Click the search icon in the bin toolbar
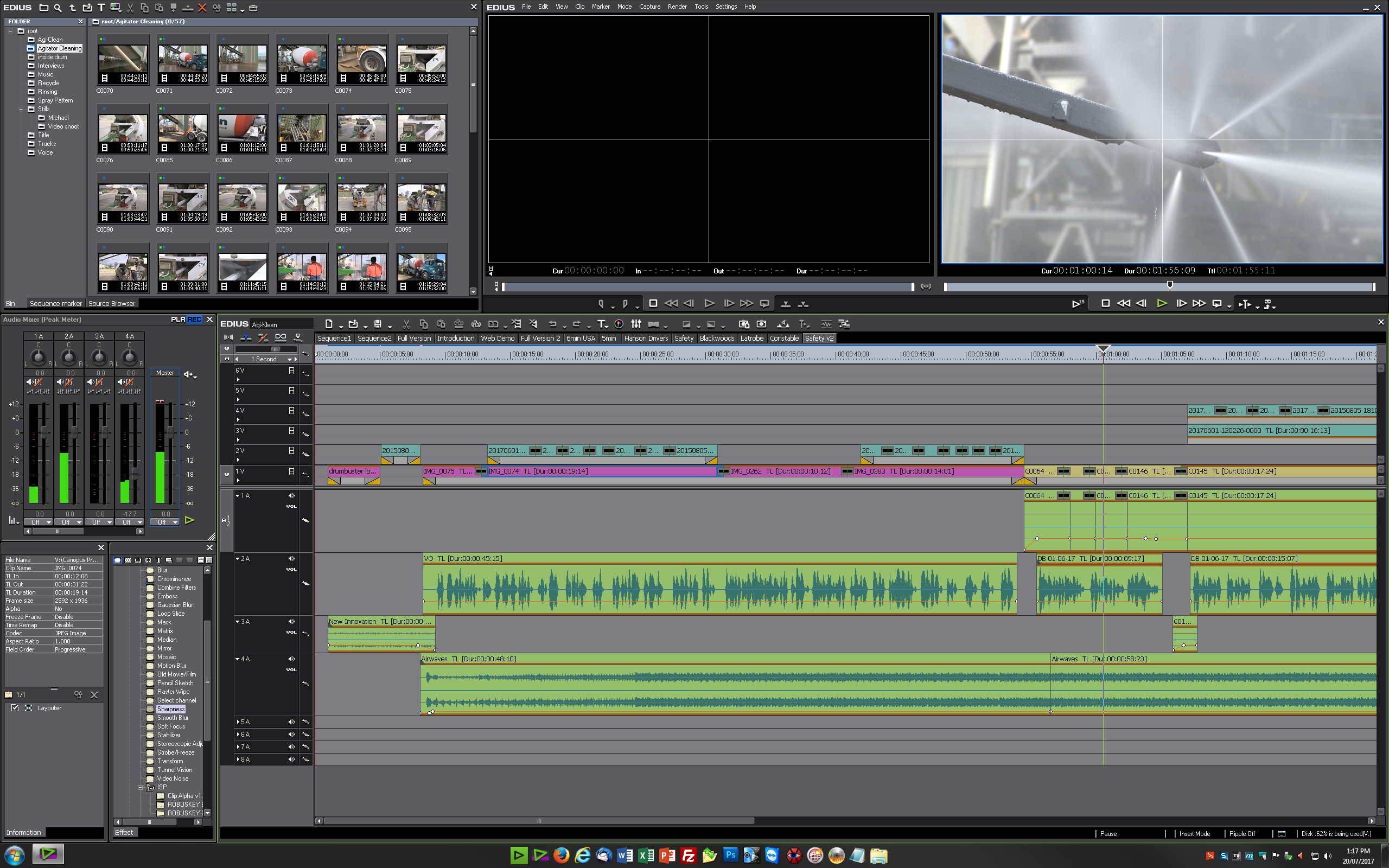Screen dimensions: 1389x868 click(58, 8)
